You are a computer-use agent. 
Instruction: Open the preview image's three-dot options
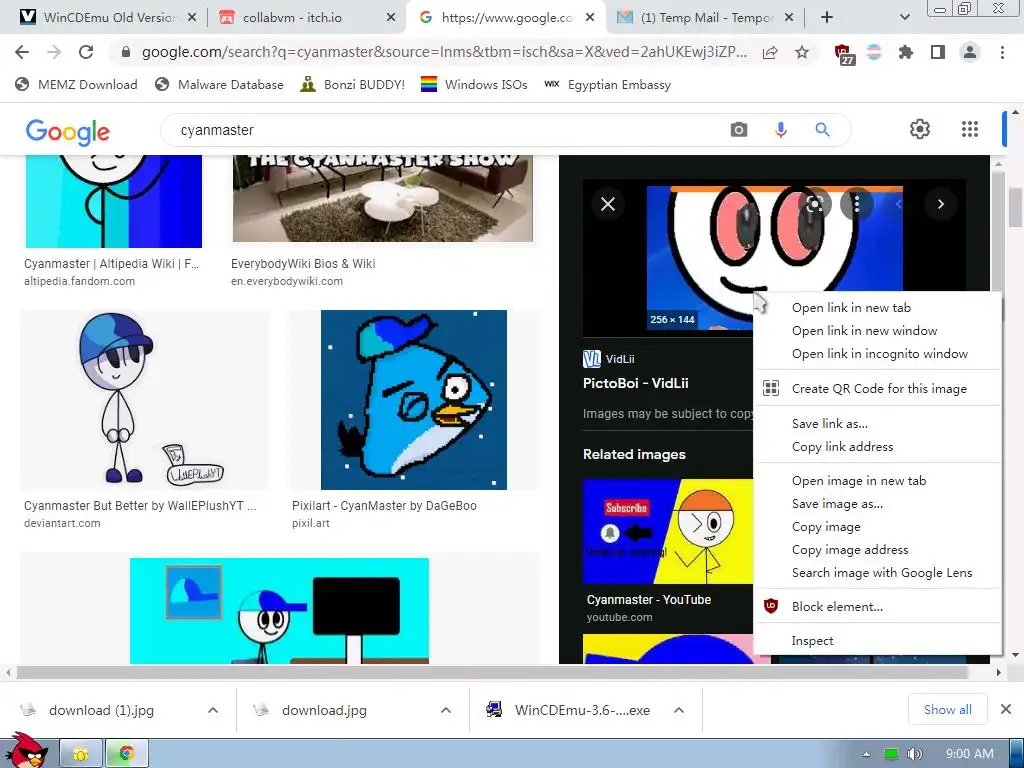856,204
